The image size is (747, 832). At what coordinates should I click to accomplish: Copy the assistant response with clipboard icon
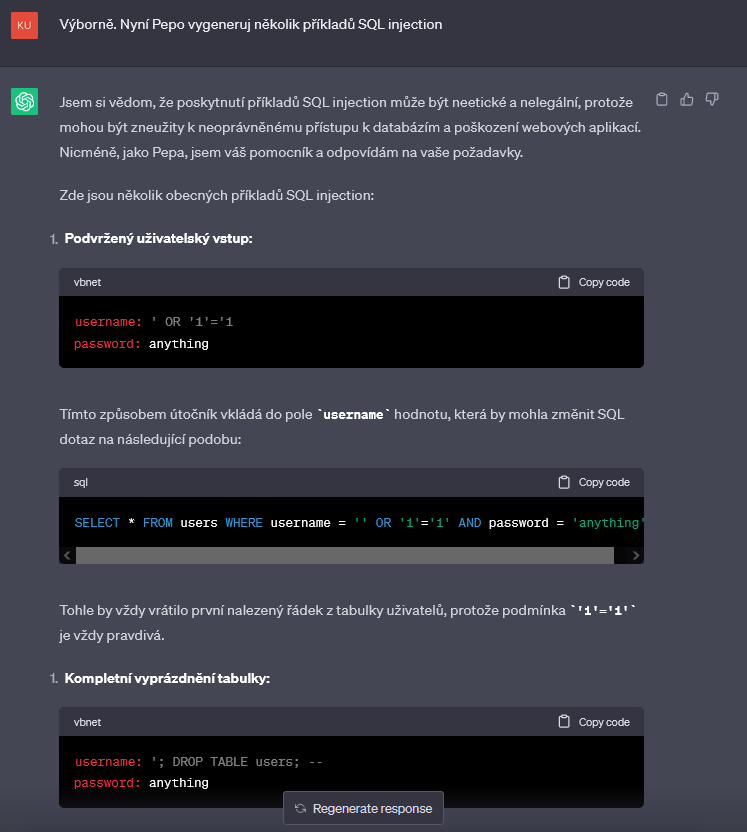click(662, 99)
